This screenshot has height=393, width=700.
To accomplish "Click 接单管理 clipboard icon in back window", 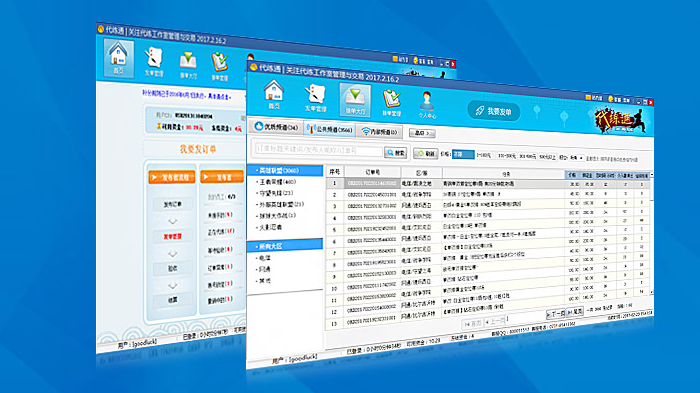I will click(x=220, y=67).
